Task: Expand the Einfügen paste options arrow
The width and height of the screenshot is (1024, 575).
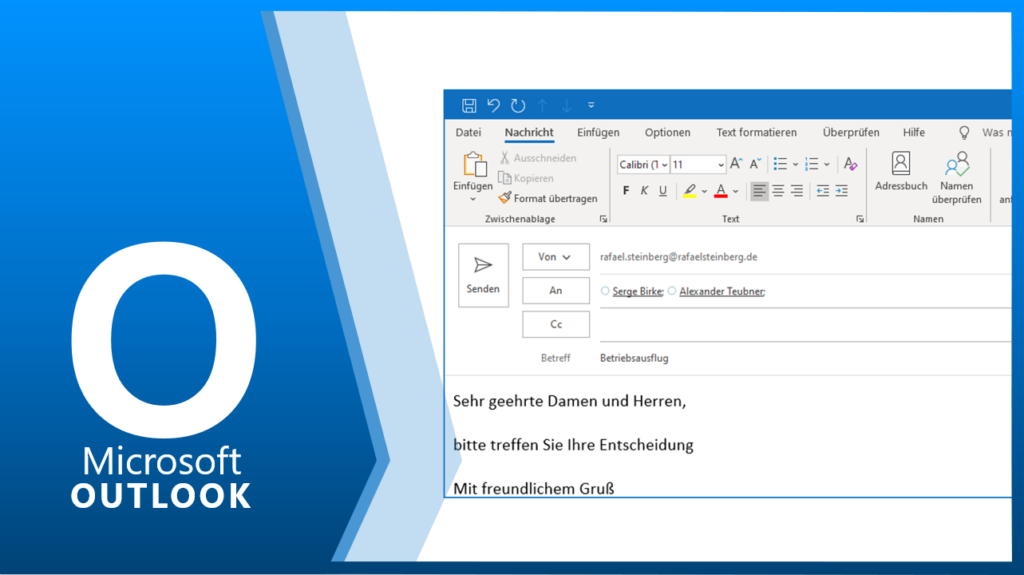Action: click(x=473, y=199)
